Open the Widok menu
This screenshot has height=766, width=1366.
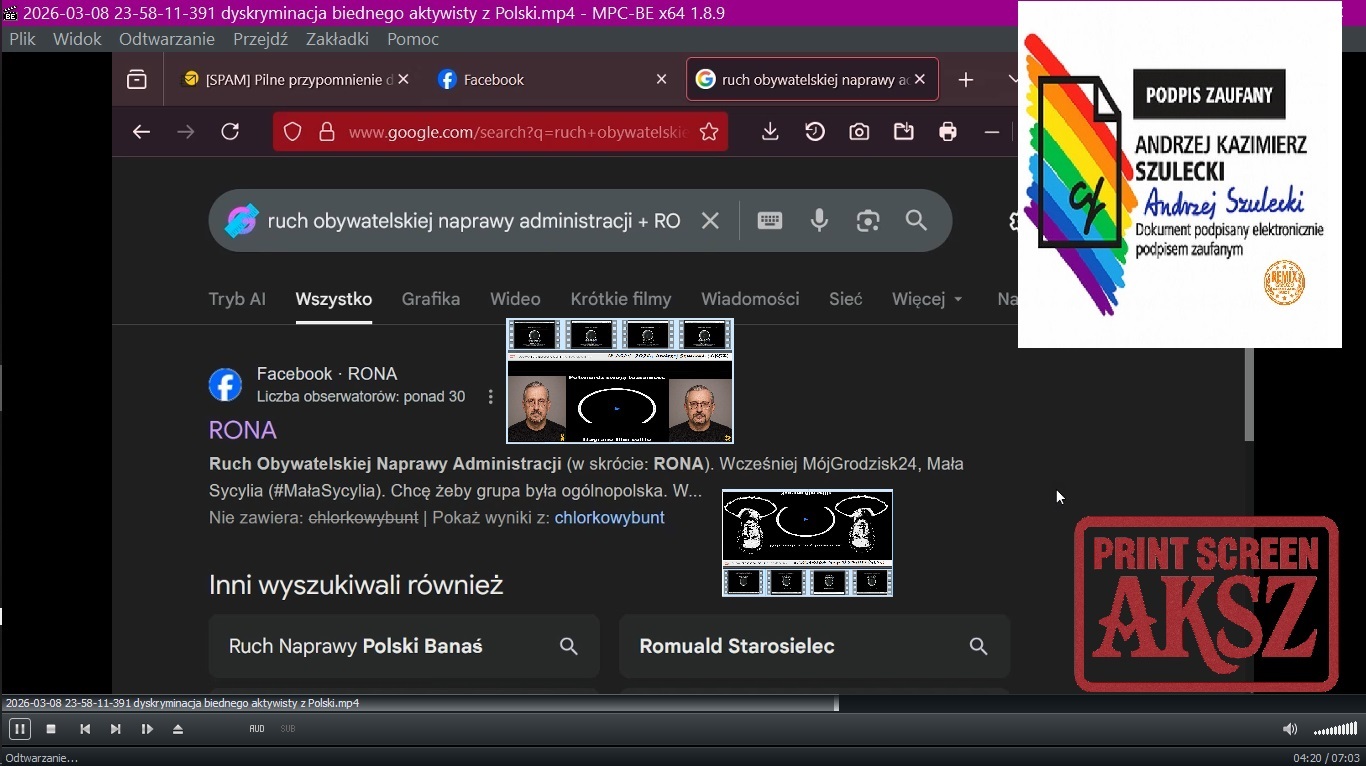click(x=77, y=39)
